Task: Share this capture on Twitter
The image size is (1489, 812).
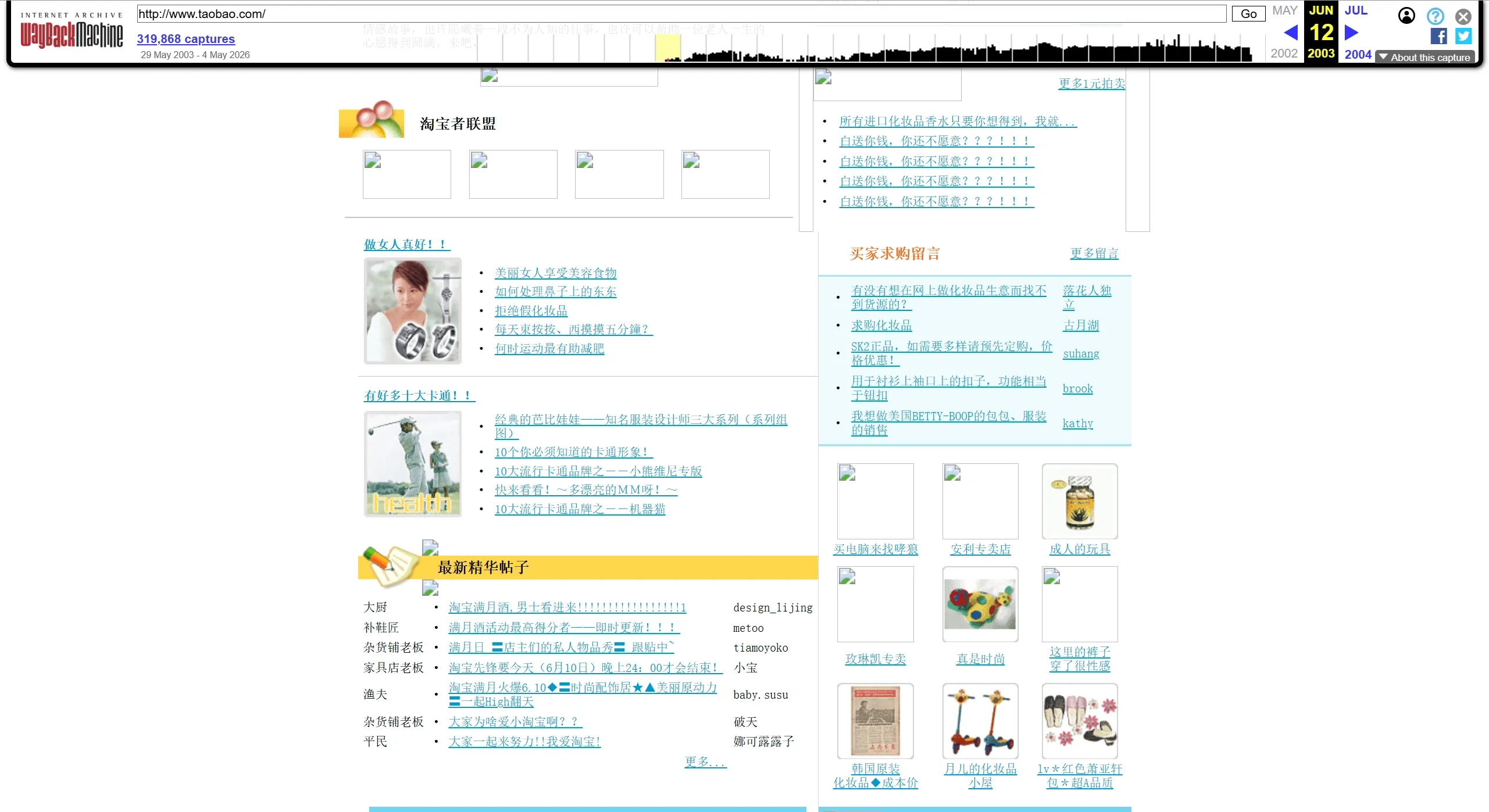Action: [x=1463, y=36]
